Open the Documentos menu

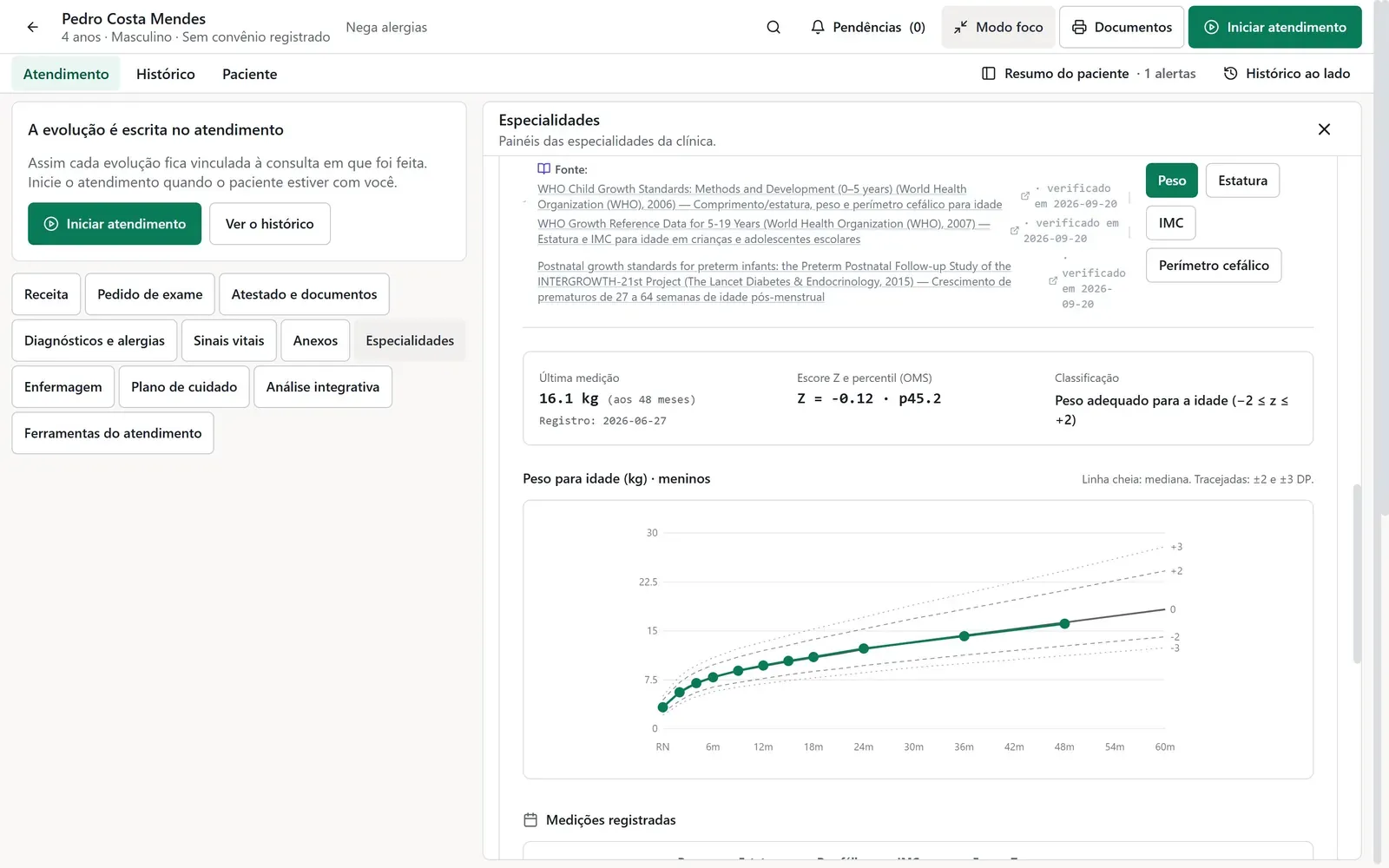pos(1122,27)
